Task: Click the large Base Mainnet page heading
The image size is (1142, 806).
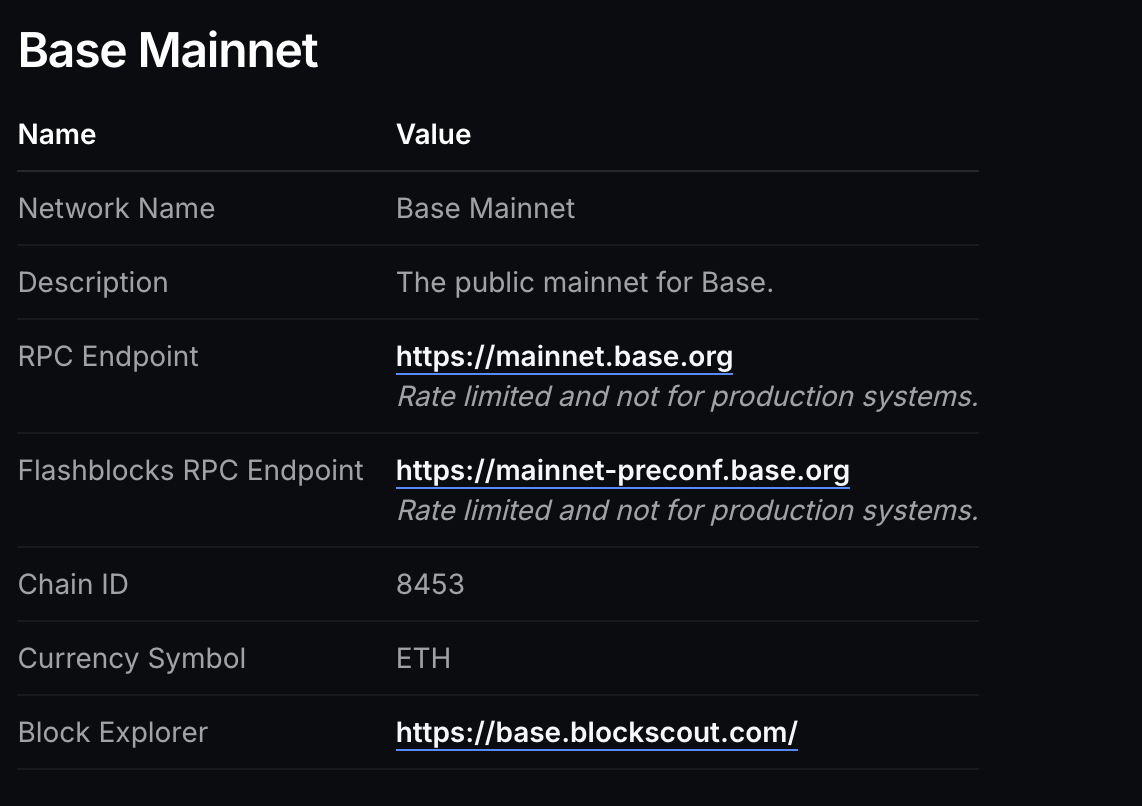Action: coord(168,50)
